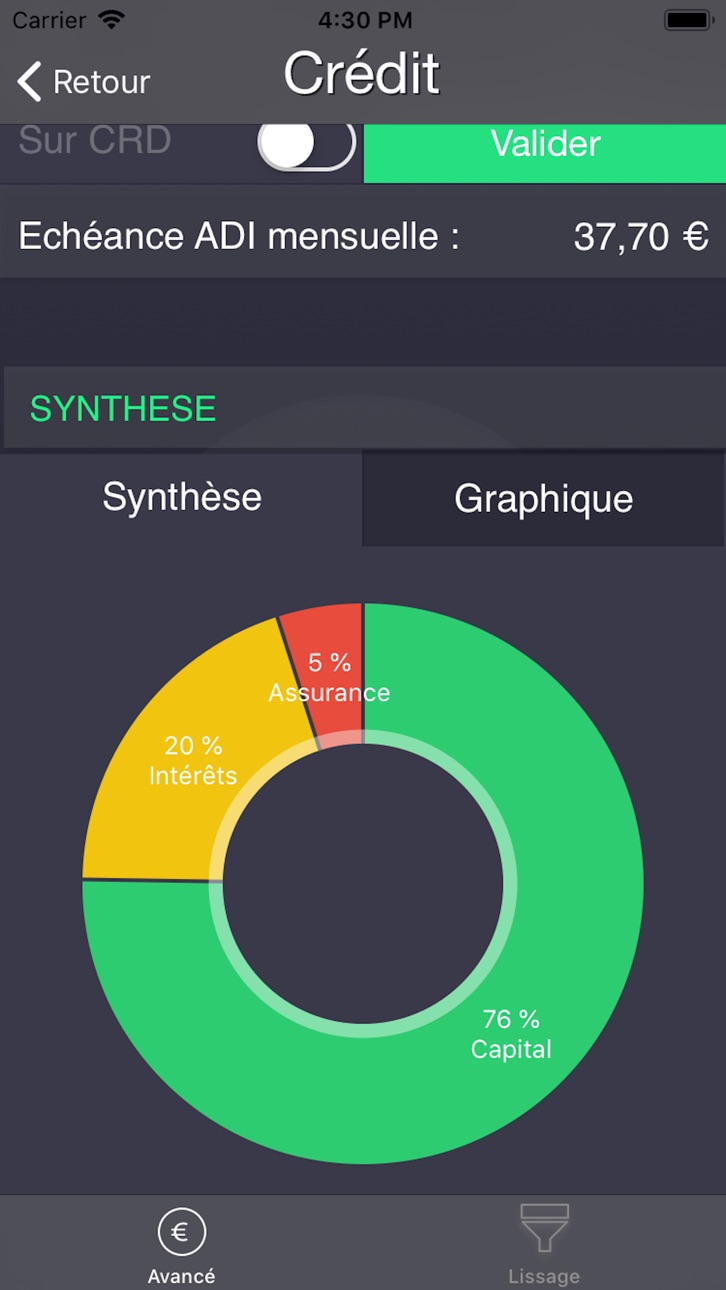The width and height of the screenshot is (726, 1290).
Task: Tap the Crédit page title
Action: [362, 73]
